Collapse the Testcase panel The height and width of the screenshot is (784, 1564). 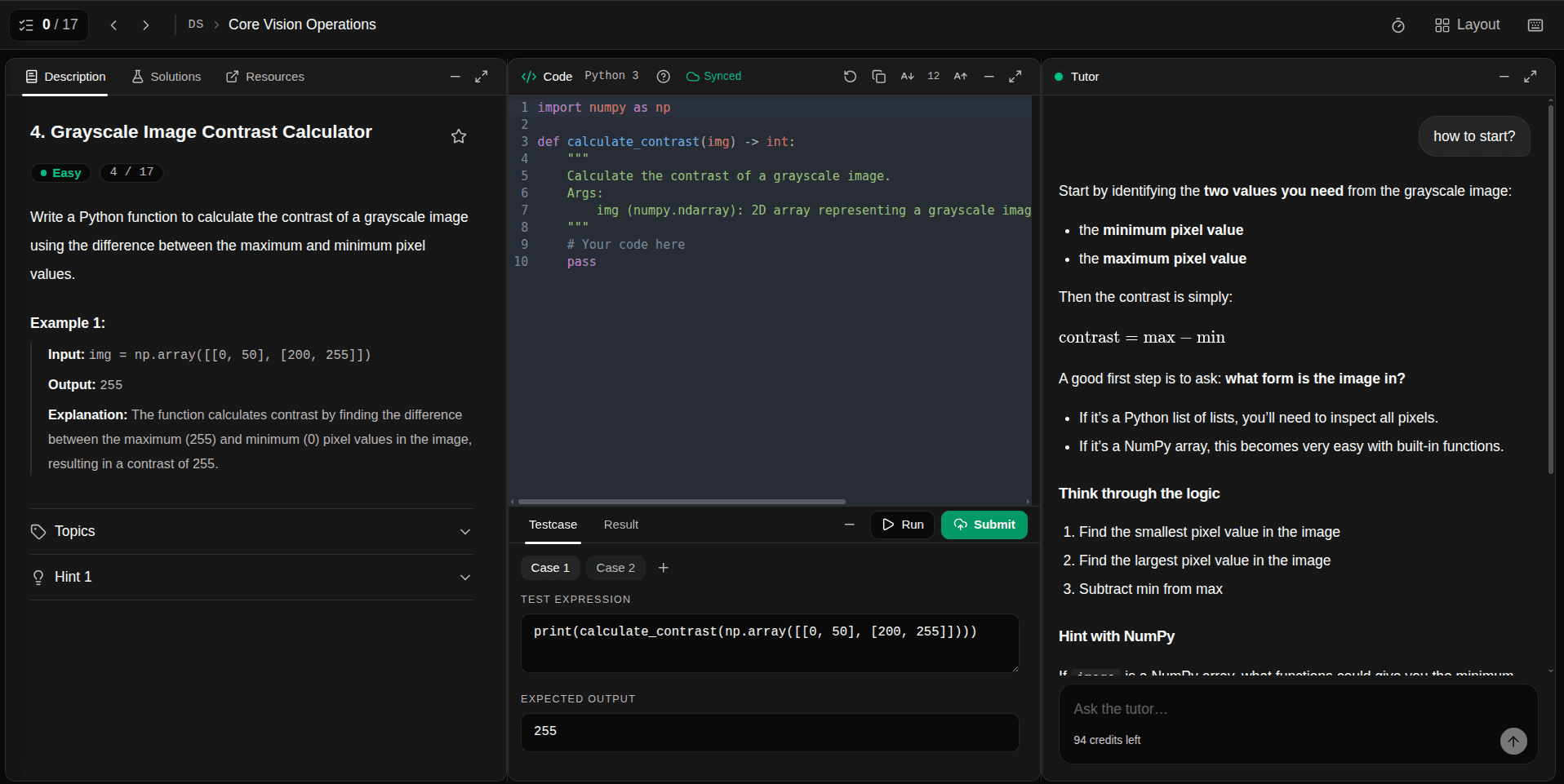tap(850, 525)
